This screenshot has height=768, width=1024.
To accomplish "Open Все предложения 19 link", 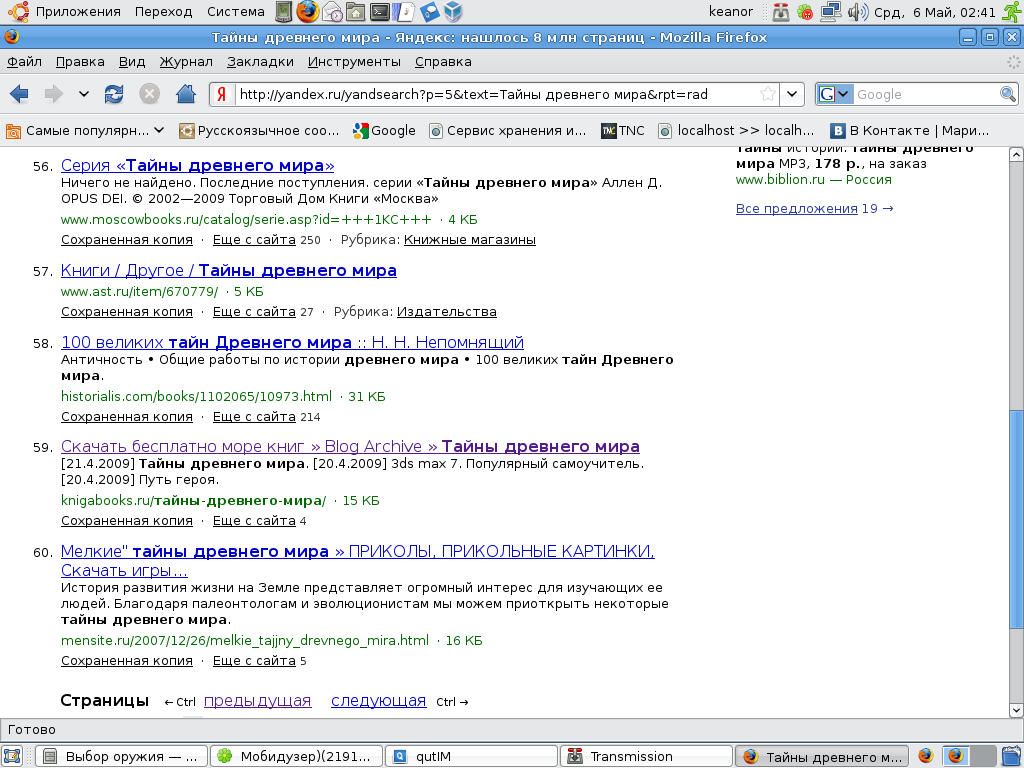I will [x=814, y=208].
